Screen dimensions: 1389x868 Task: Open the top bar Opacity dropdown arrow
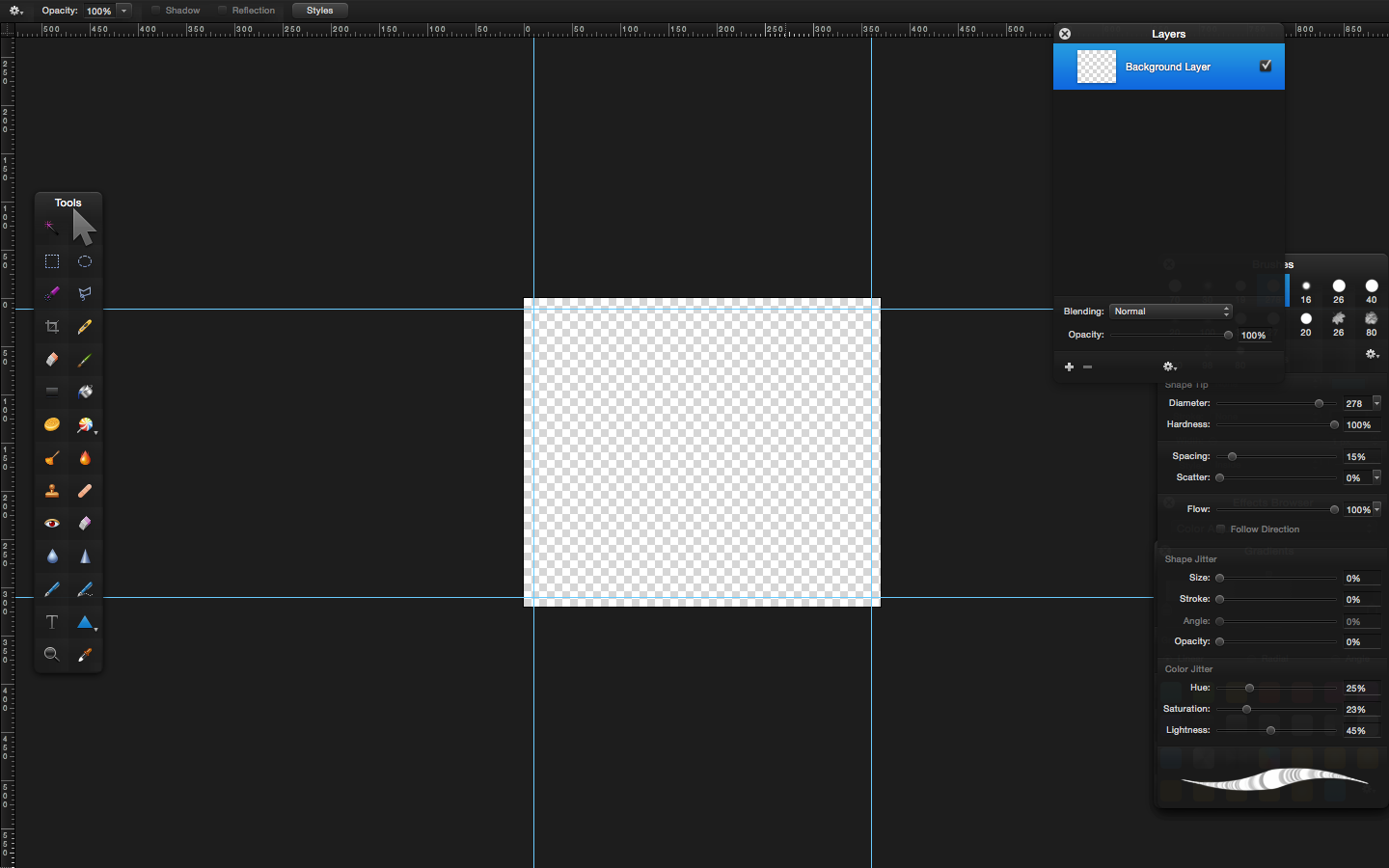124,11
